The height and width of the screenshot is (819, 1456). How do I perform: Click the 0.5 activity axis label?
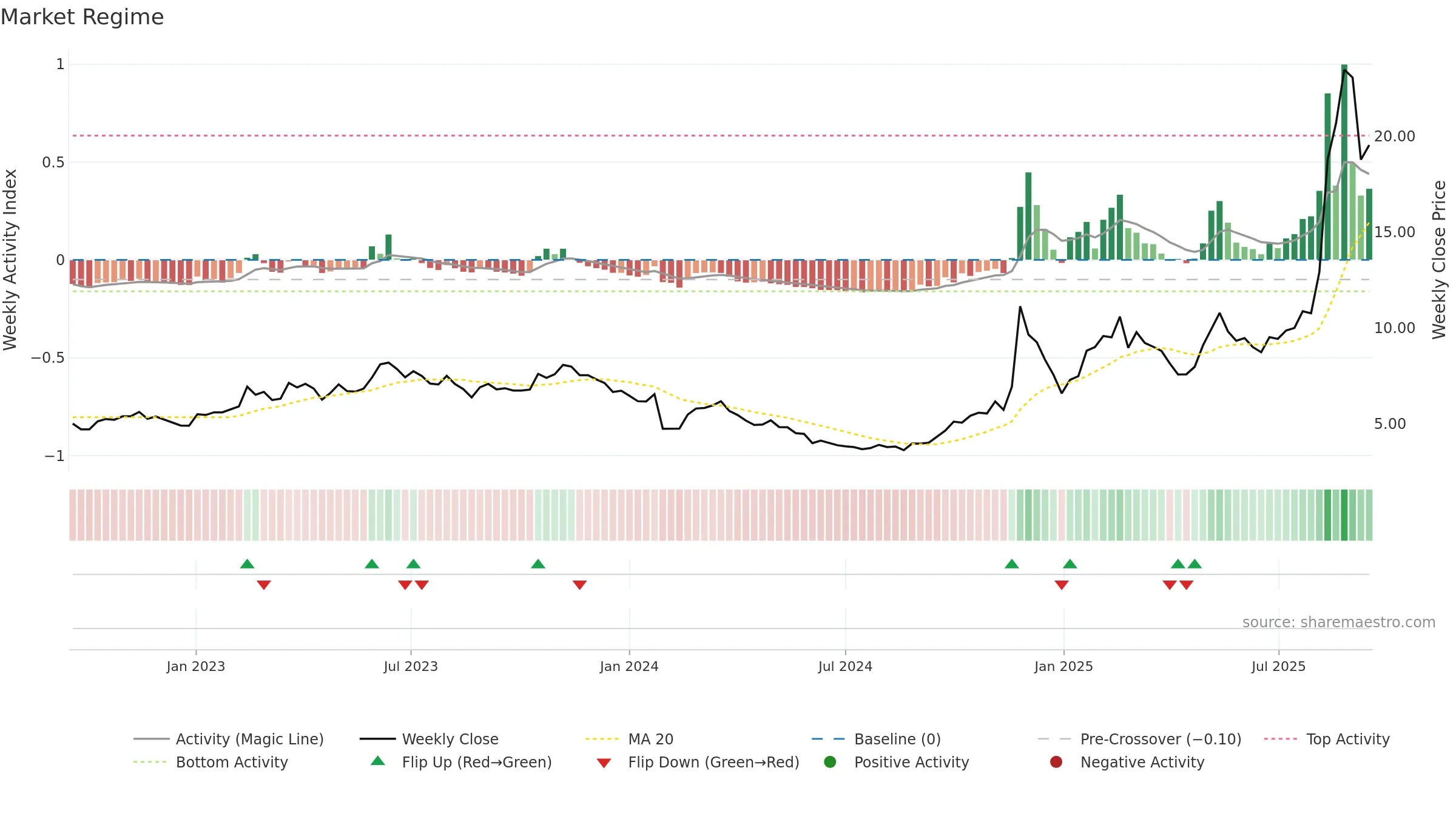(53, 163)
